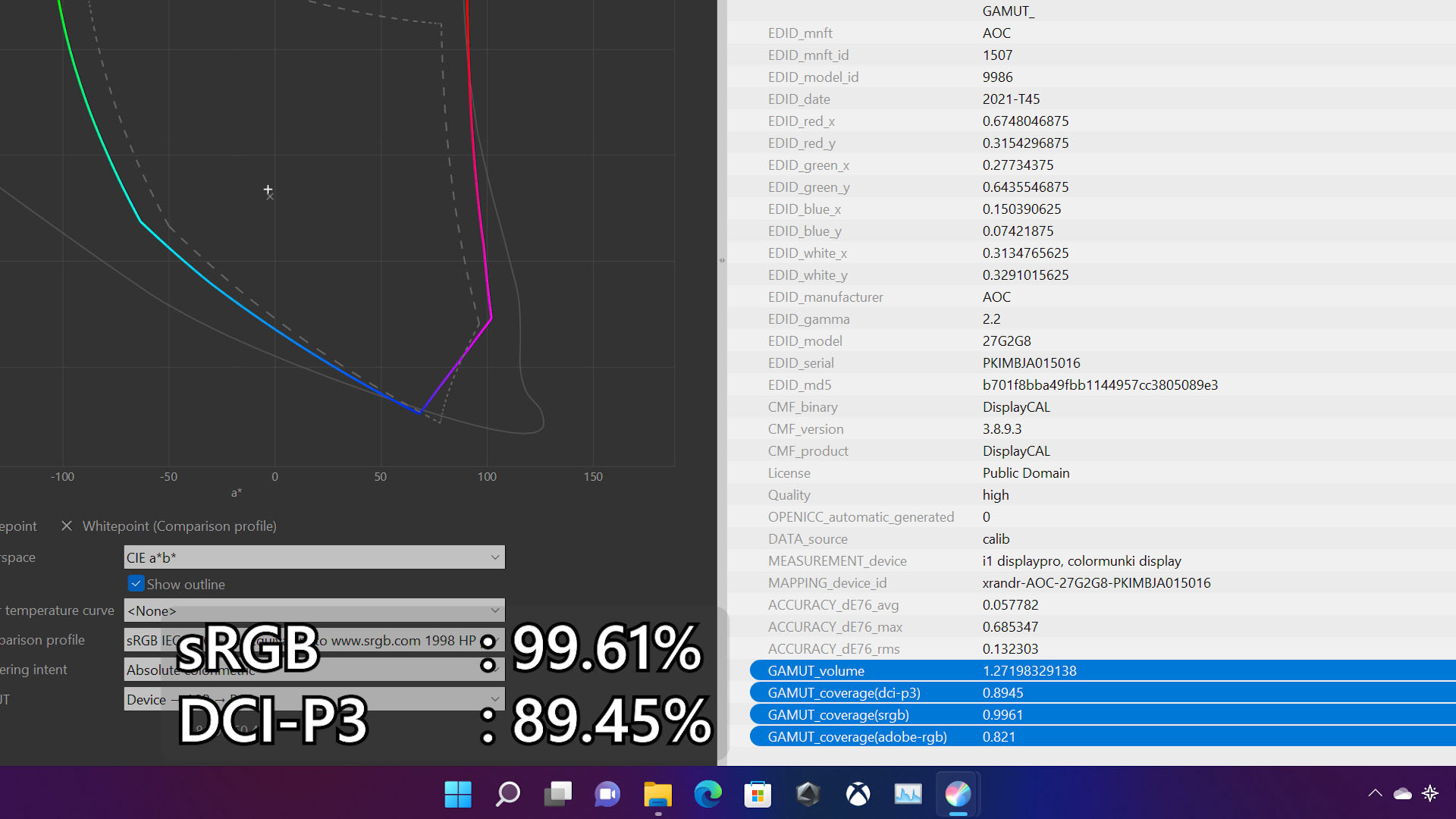This screenshot has width=1456, height=819.
Task: Click License value Public Domain
Action: [x=1026, y=472]
